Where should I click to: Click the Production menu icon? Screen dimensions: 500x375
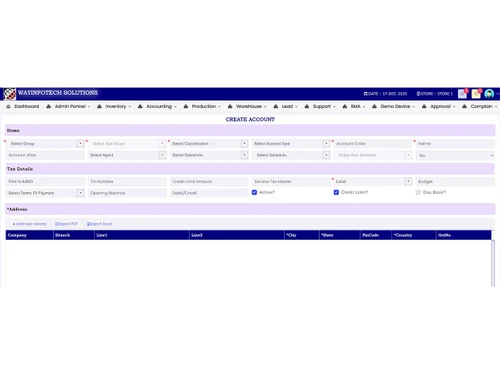pos(186,106)
